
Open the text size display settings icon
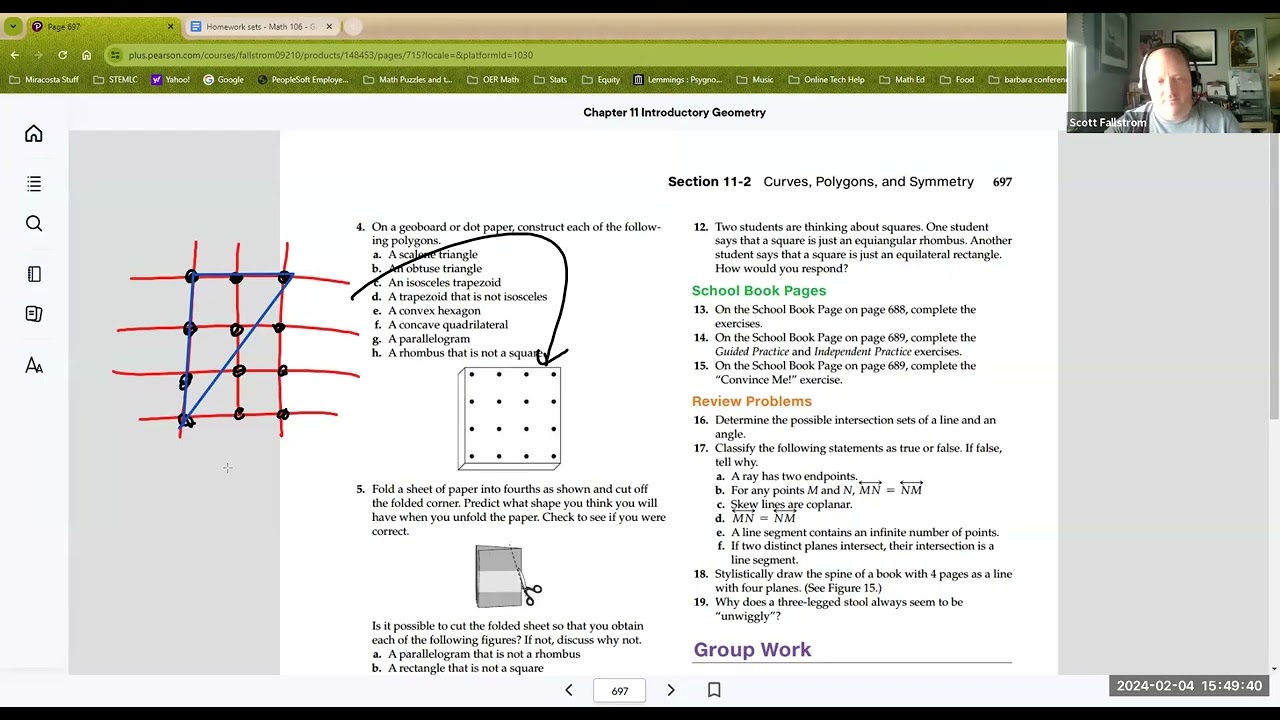[34, 366]
